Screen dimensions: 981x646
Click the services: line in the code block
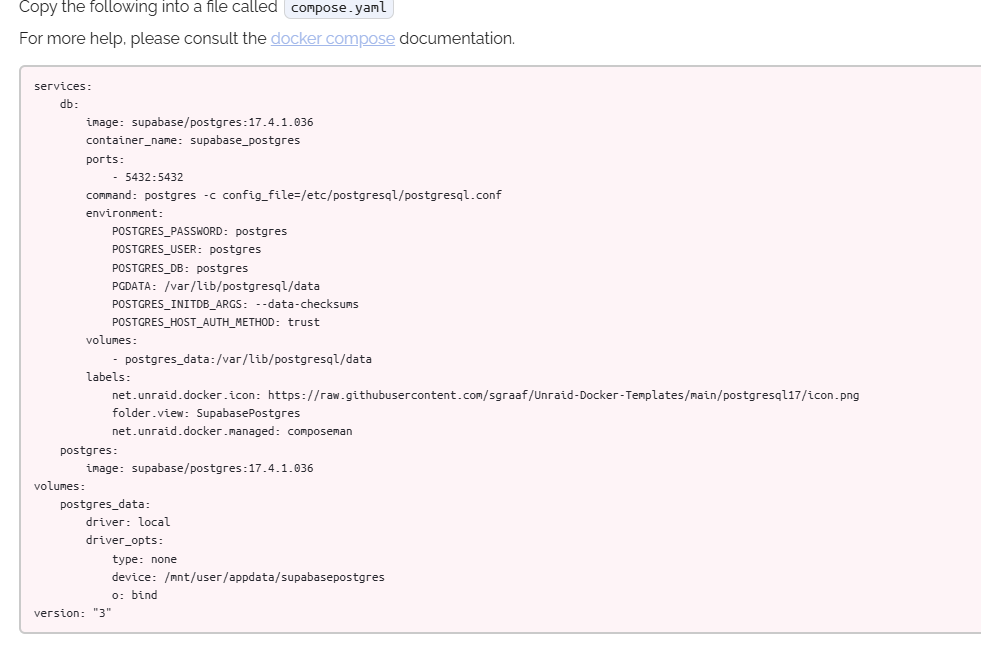(x=63, y=86)
